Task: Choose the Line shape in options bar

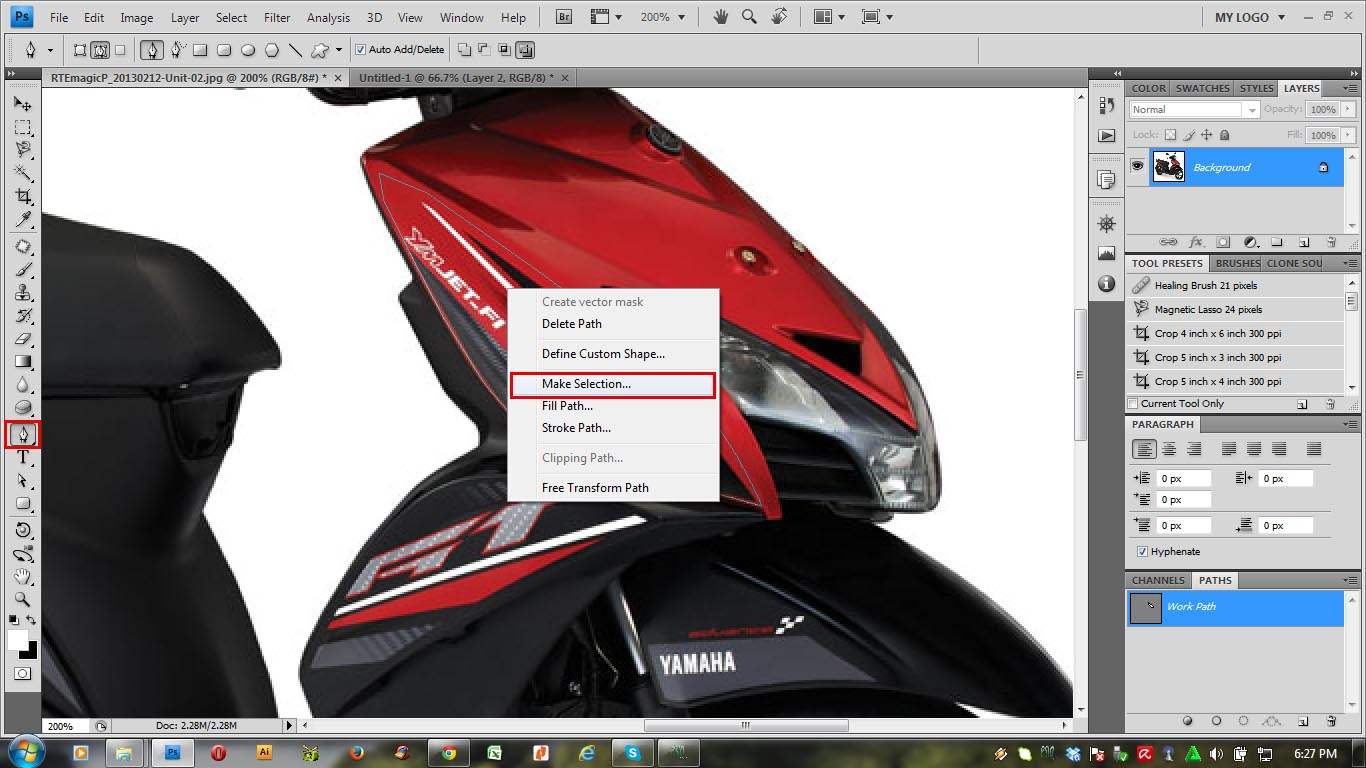Action: pos(296,49)
